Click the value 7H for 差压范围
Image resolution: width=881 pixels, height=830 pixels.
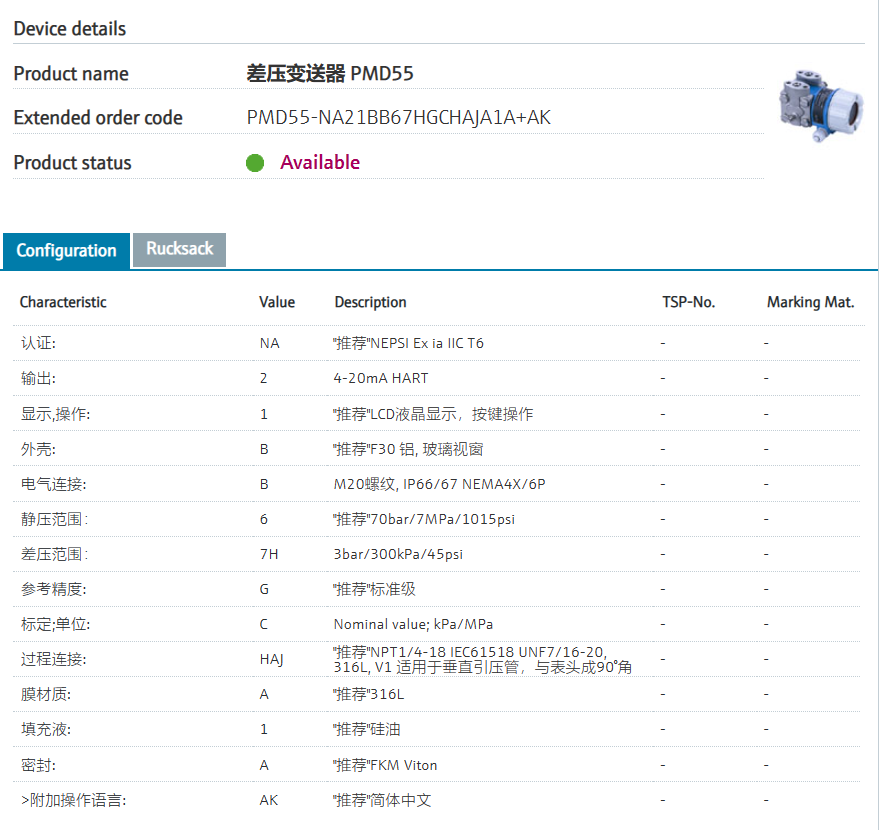pos(268,554)
